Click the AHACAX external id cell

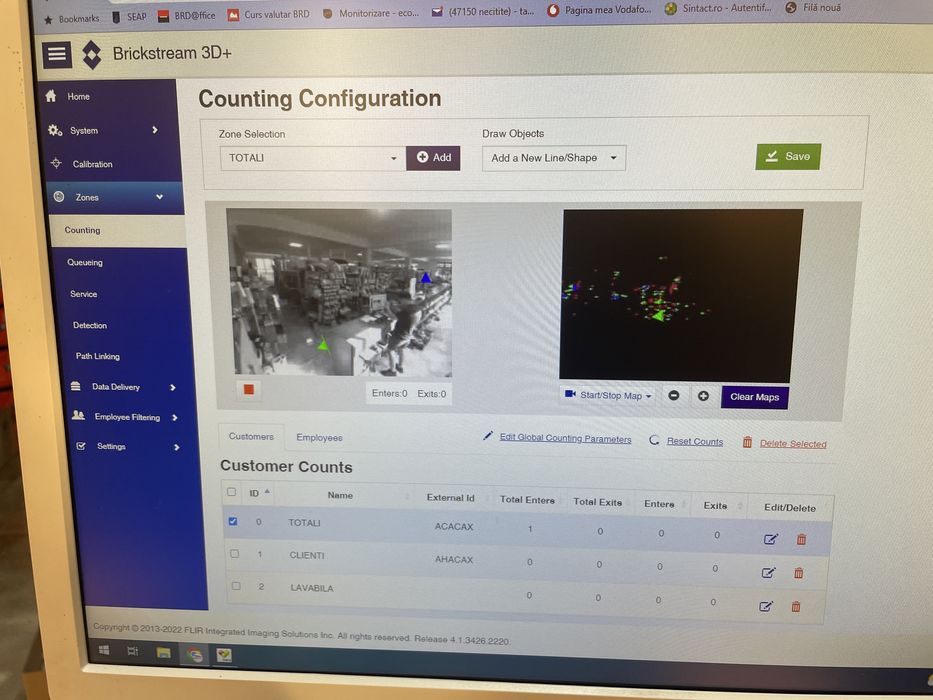[x=454, y=560]
